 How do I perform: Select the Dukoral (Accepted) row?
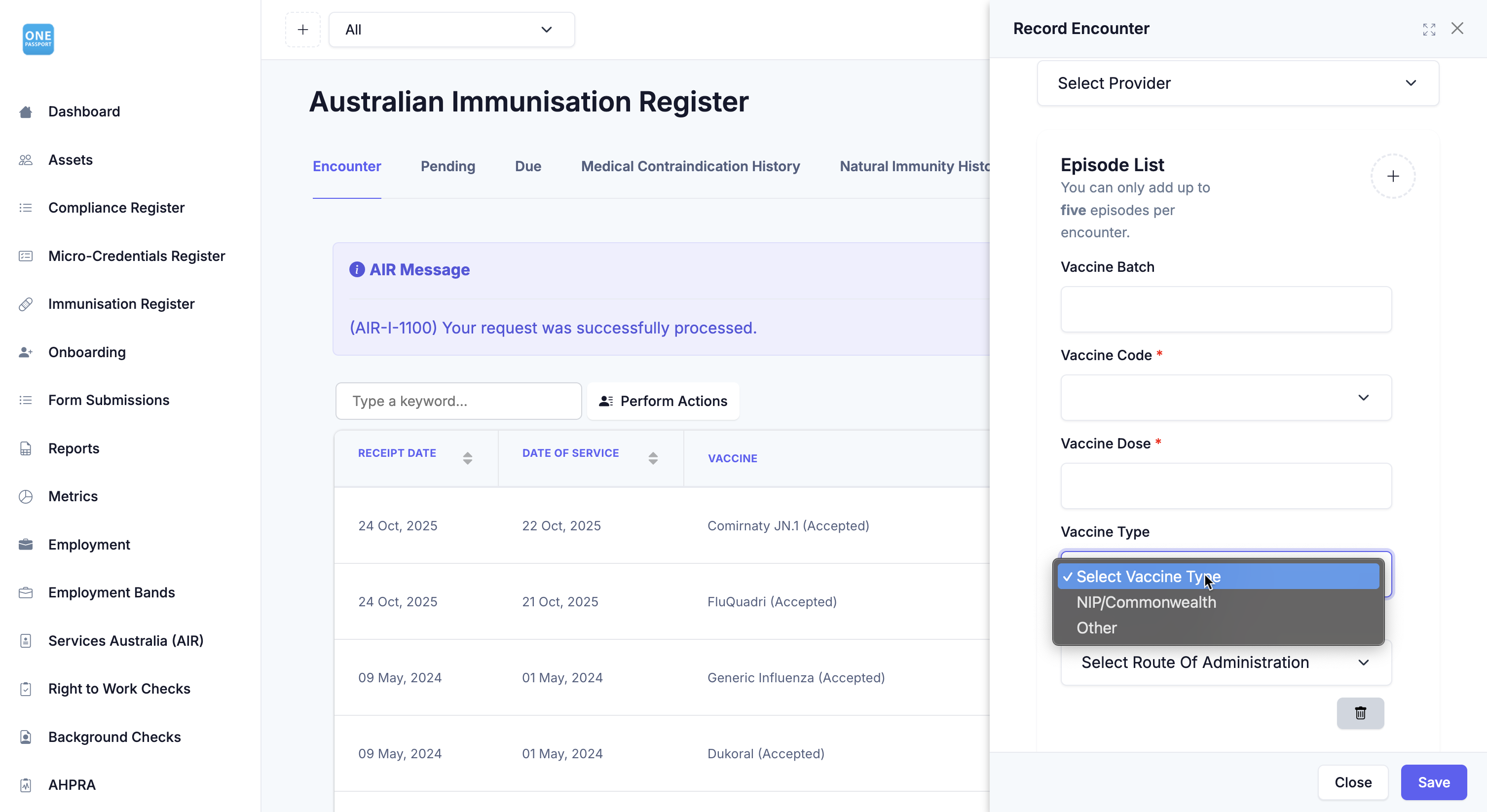[x=662, y=754]
